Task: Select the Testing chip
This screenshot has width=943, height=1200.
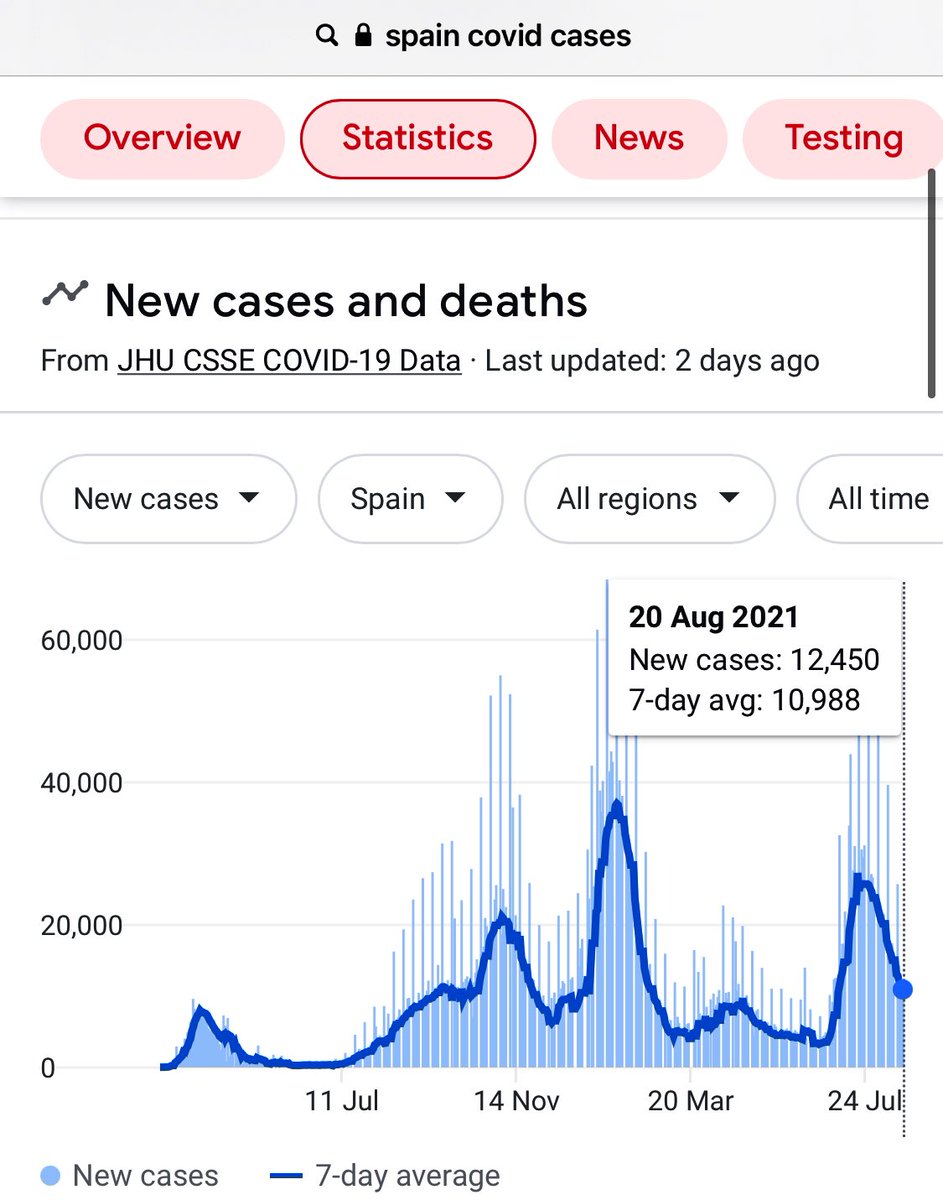Action: coord(845,139)
